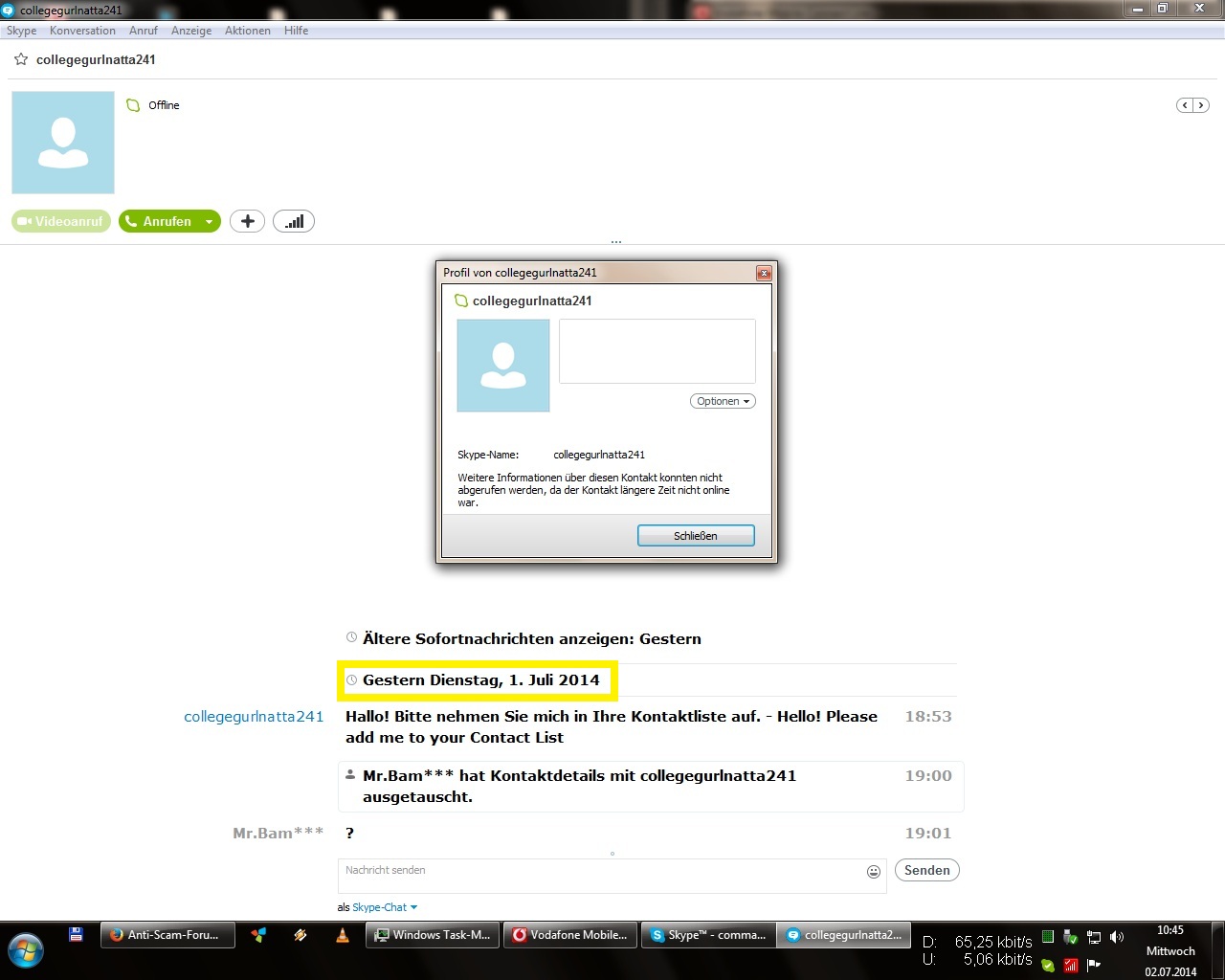Open the Skype-Chat dropdown below the message box
The image size is (1225, 980).
coord(385,907)
